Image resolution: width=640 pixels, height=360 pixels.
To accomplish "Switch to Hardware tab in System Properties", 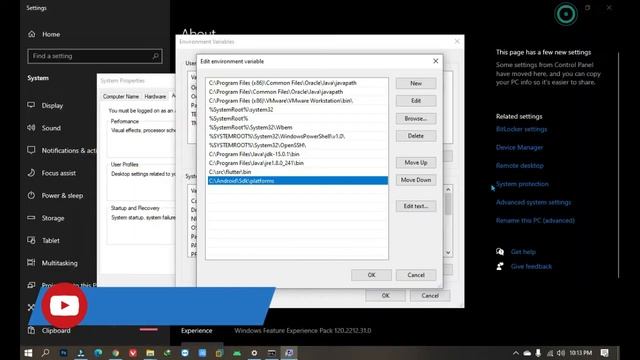I will [155, 96].
